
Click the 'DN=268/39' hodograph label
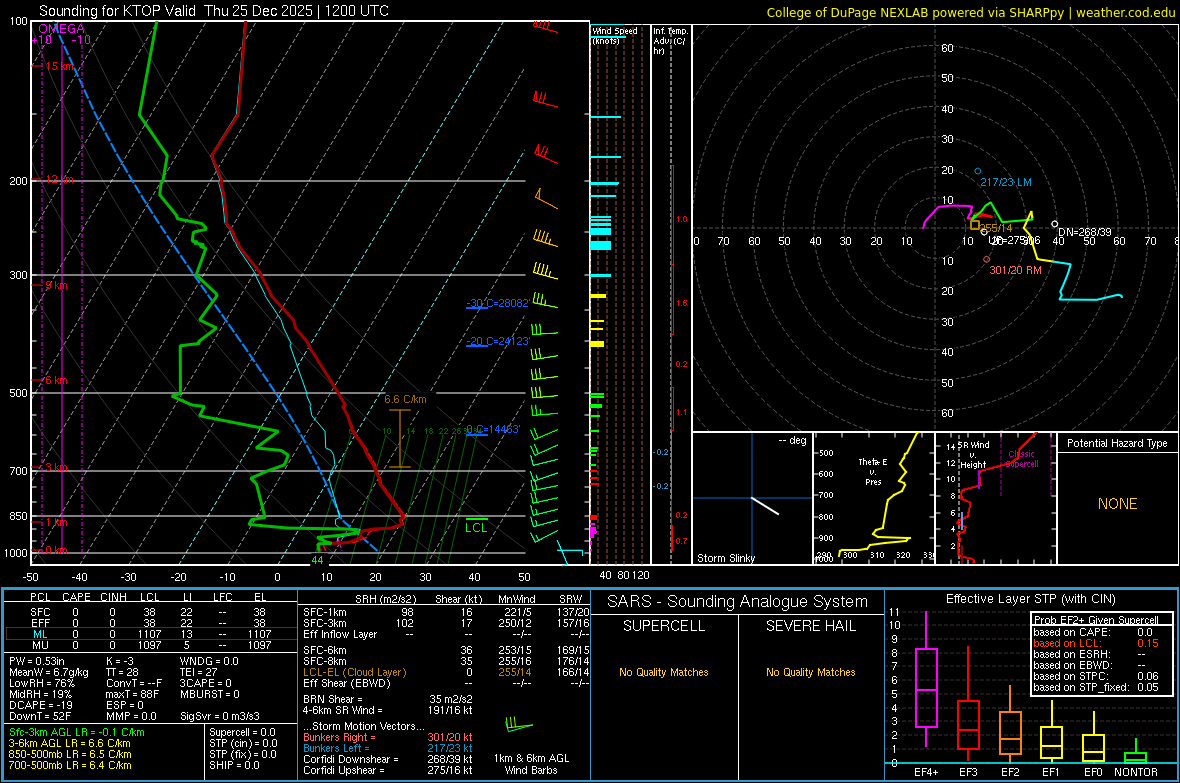pyautogui.click(x=1084, y=232)
